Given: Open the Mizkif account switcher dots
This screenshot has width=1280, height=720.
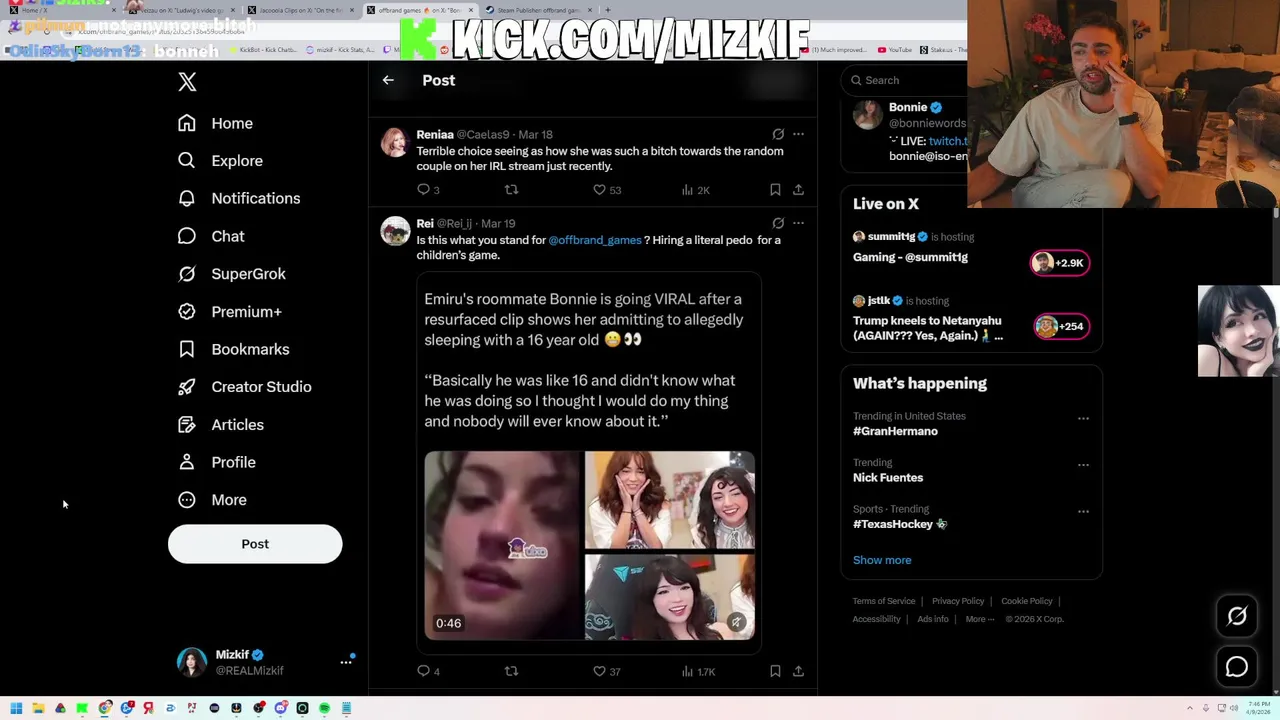Looking at the screenshot, I should click(x=346, y=662).
